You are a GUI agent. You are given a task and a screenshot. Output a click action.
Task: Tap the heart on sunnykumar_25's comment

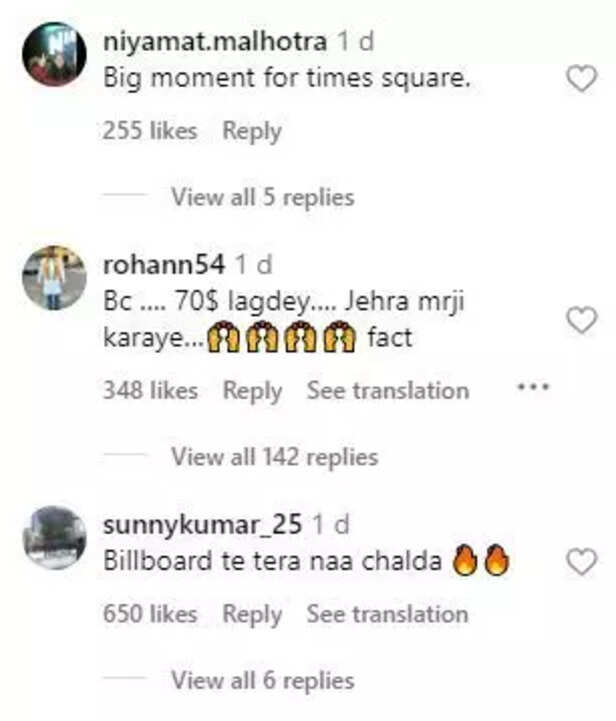click(x=581, y=562)
